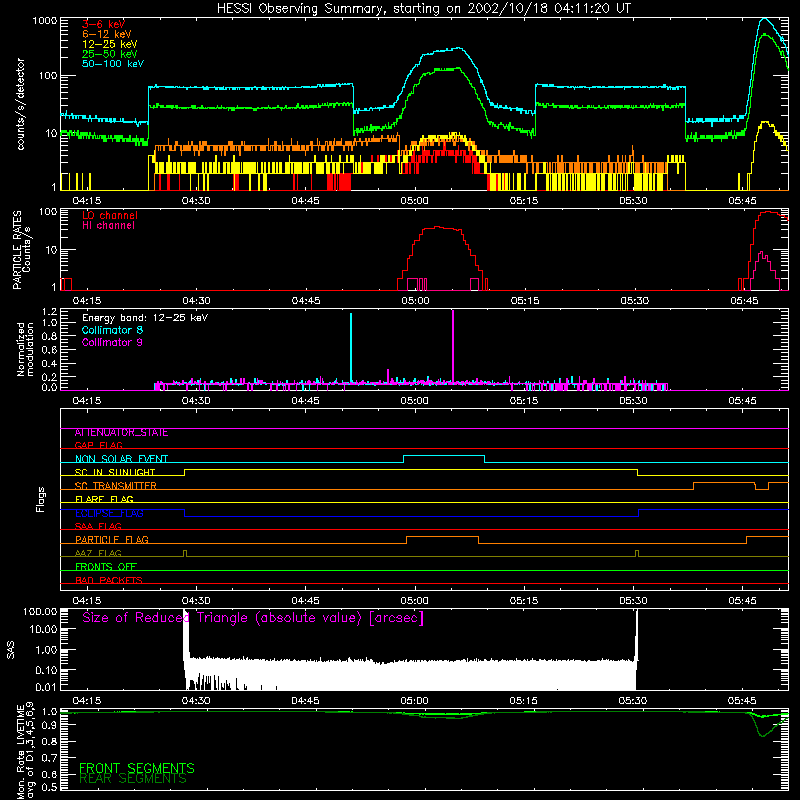This screenshot has height=800, width=800.
Task: Select the PARTICLE_FLAG label
Action: pyautogui.click(x=112, y=540)
